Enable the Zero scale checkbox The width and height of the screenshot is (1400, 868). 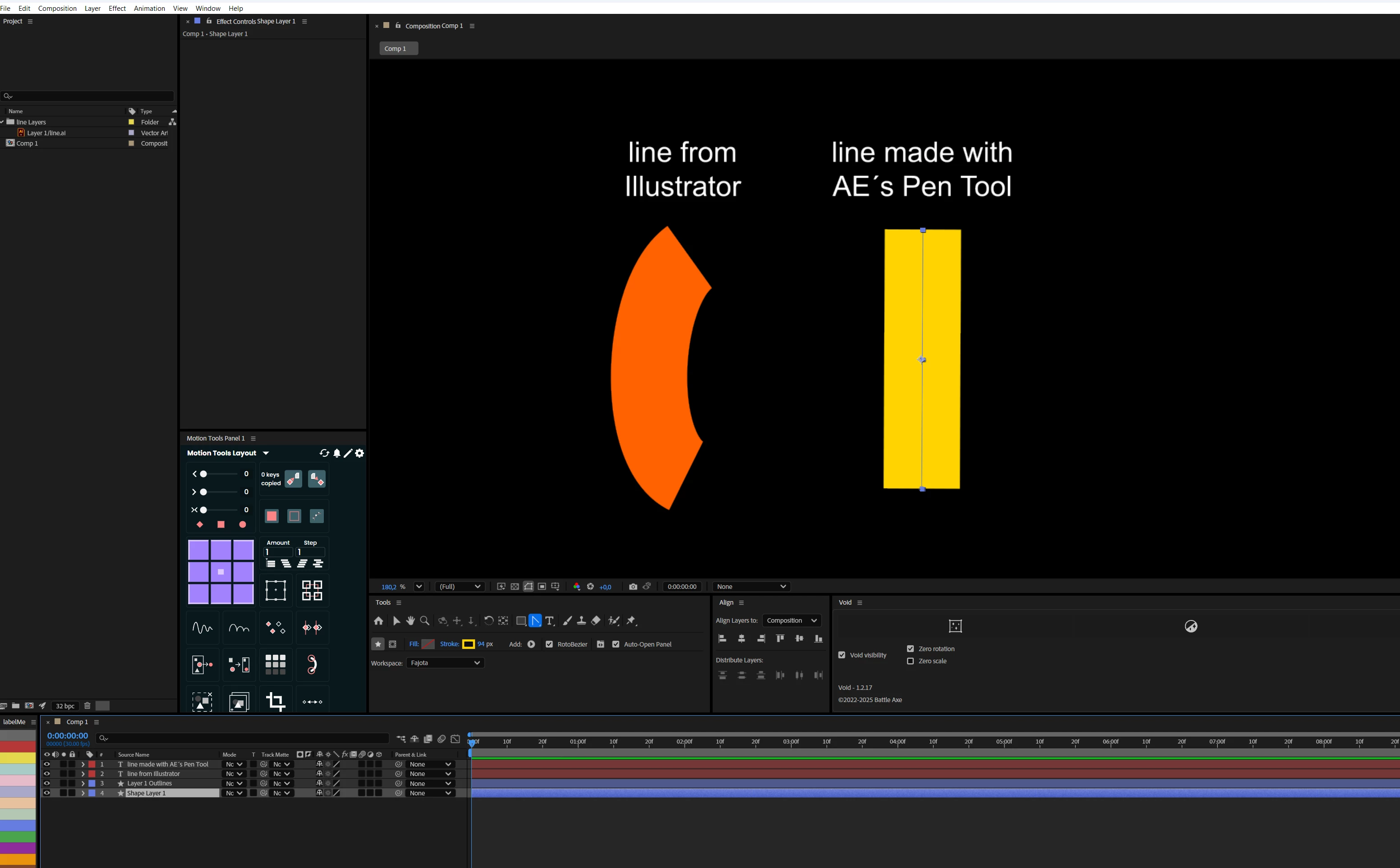click(x=910, y=661)
